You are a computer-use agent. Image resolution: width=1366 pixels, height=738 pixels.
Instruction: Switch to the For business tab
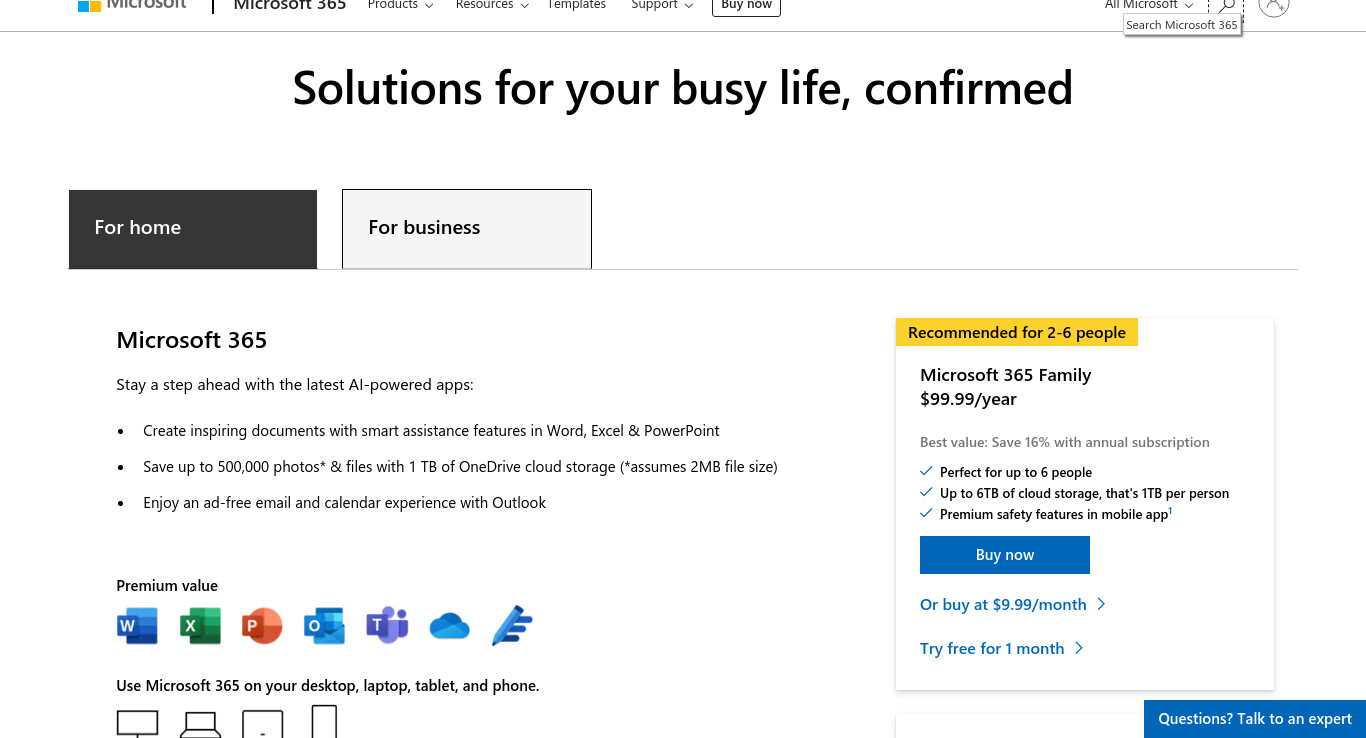click(x=467, y=229)
